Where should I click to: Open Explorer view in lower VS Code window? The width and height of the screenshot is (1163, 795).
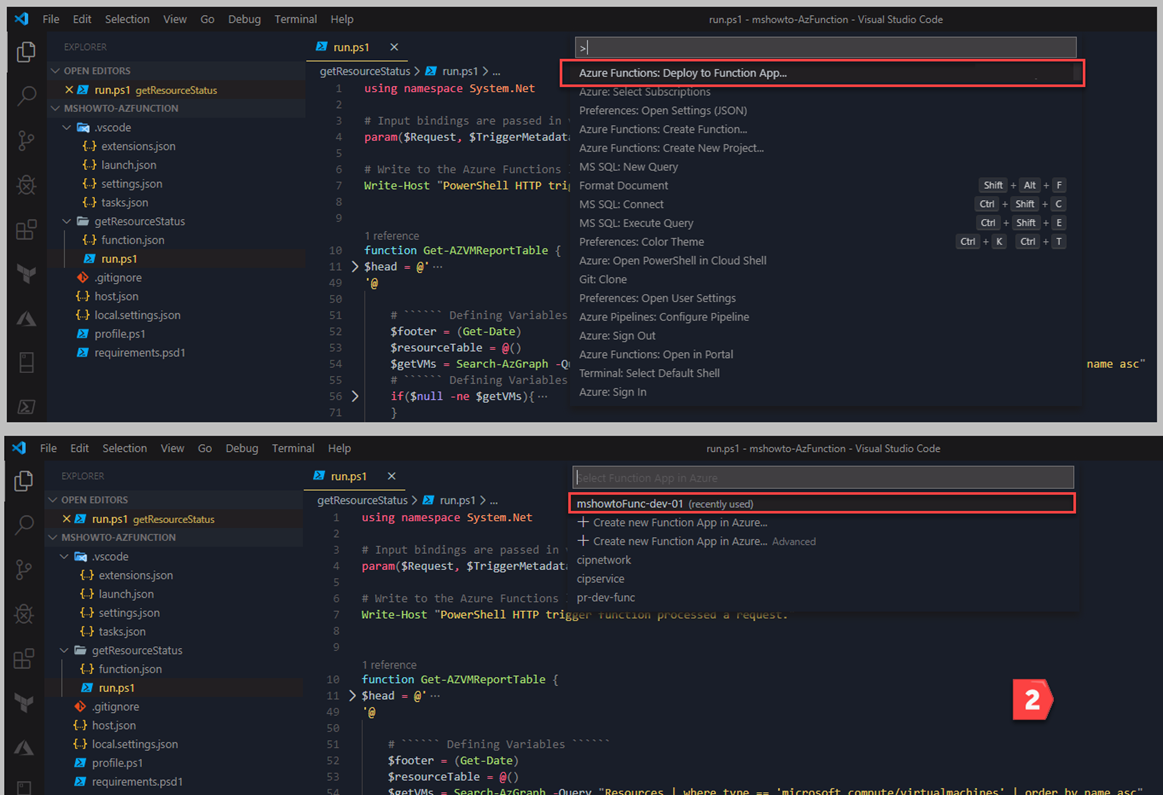click(24, 481)
